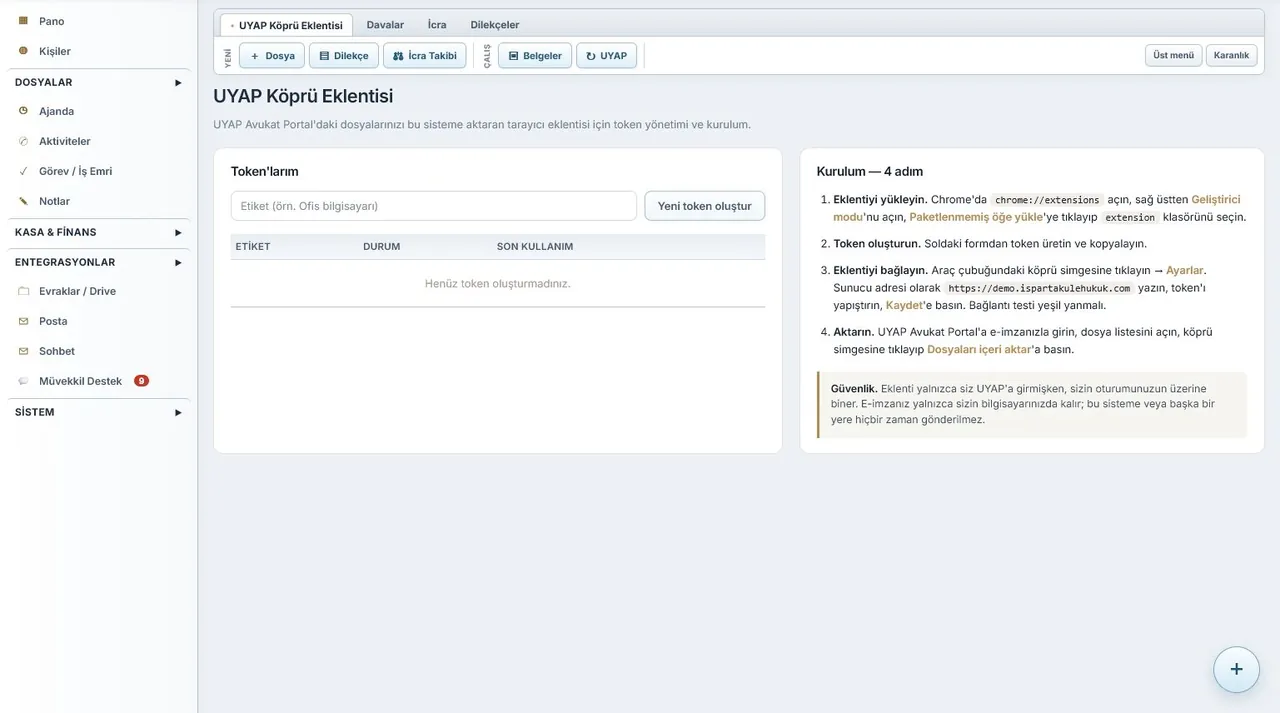The height and width of the screenshot is (713, 1280).
Task: Click the red 9 badge on Müvekkil Destek
Action: coord(141,381)
